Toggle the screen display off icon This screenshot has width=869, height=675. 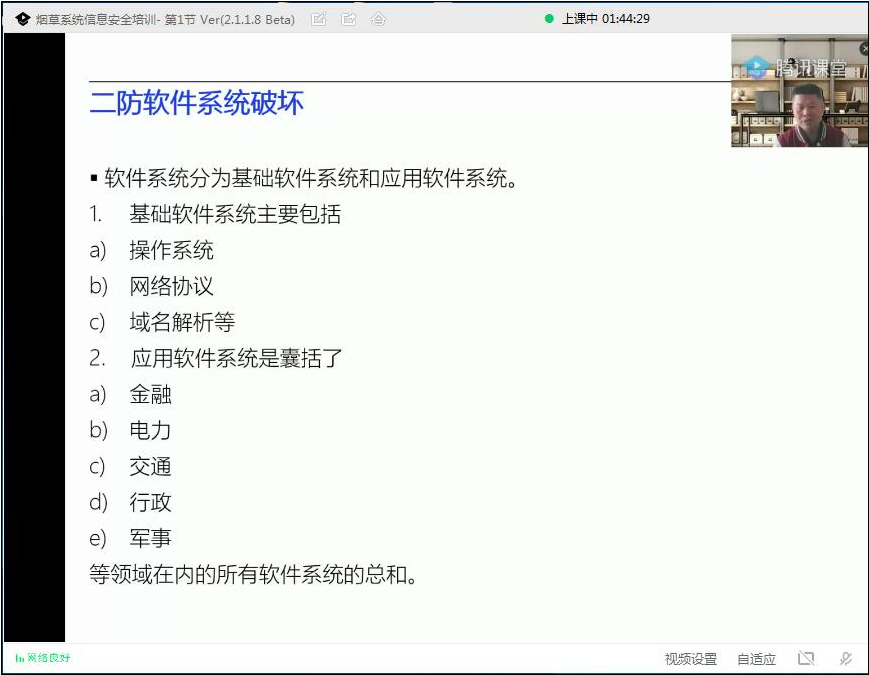(x=806, y=658)
